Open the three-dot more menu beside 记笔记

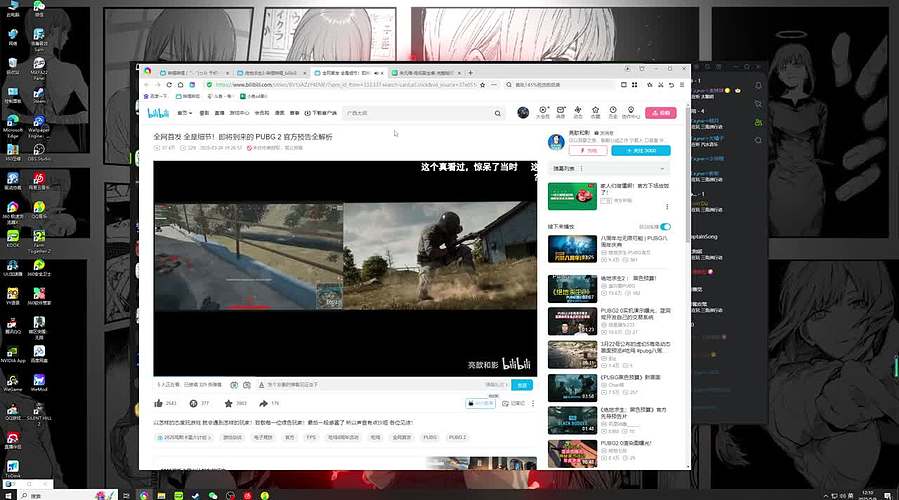533,404
